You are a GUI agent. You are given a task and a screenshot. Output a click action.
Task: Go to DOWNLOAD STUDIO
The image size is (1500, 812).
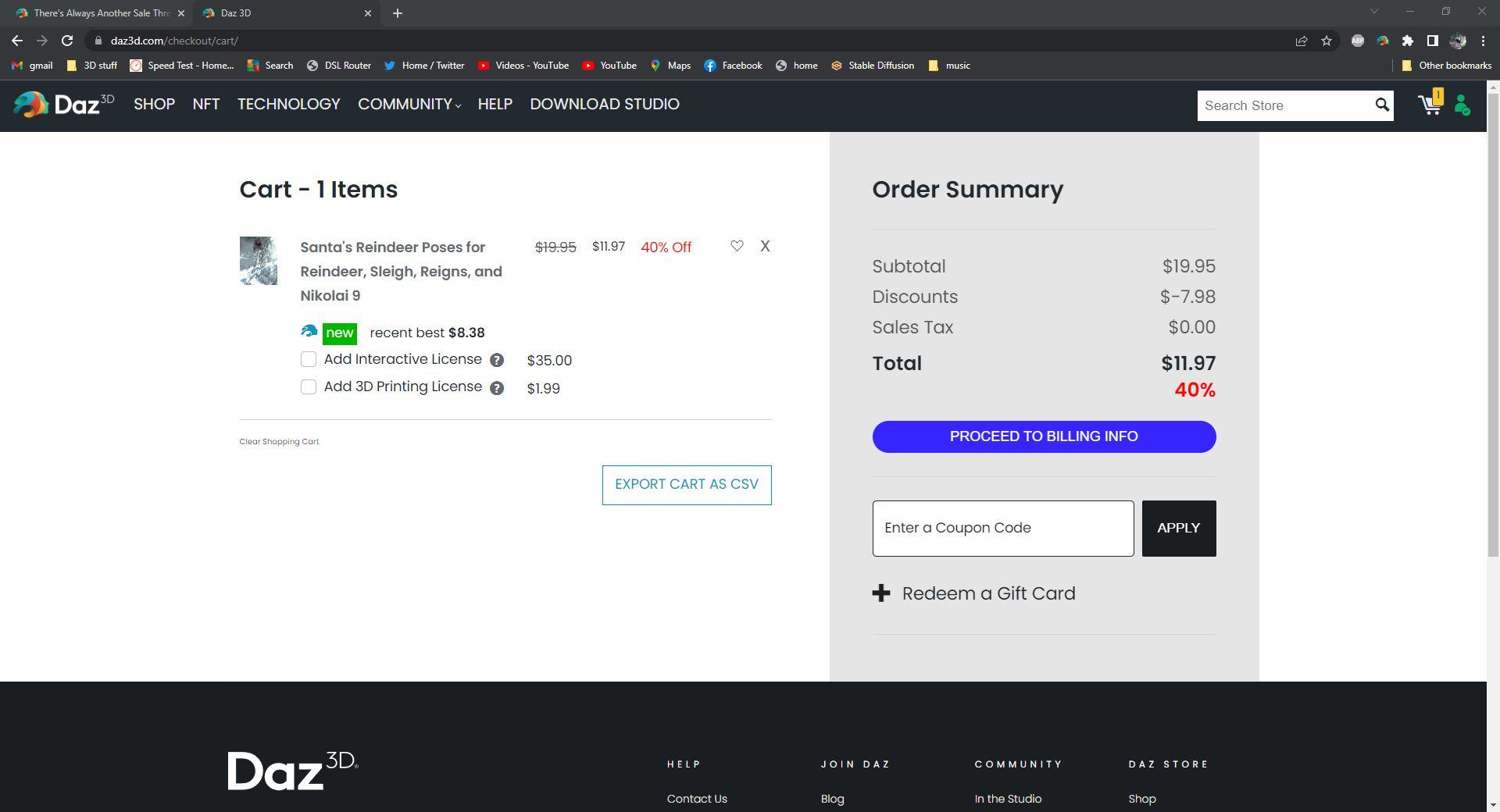click(x=605, y=105)
